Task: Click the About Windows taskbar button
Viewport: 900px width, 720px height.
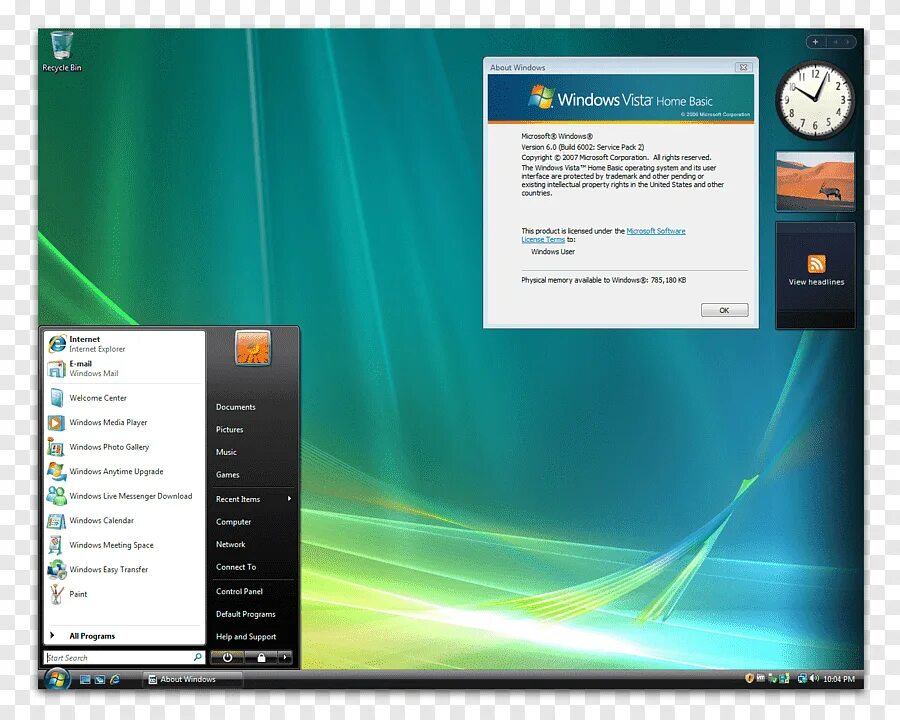Action: click(x=192, y=679)
